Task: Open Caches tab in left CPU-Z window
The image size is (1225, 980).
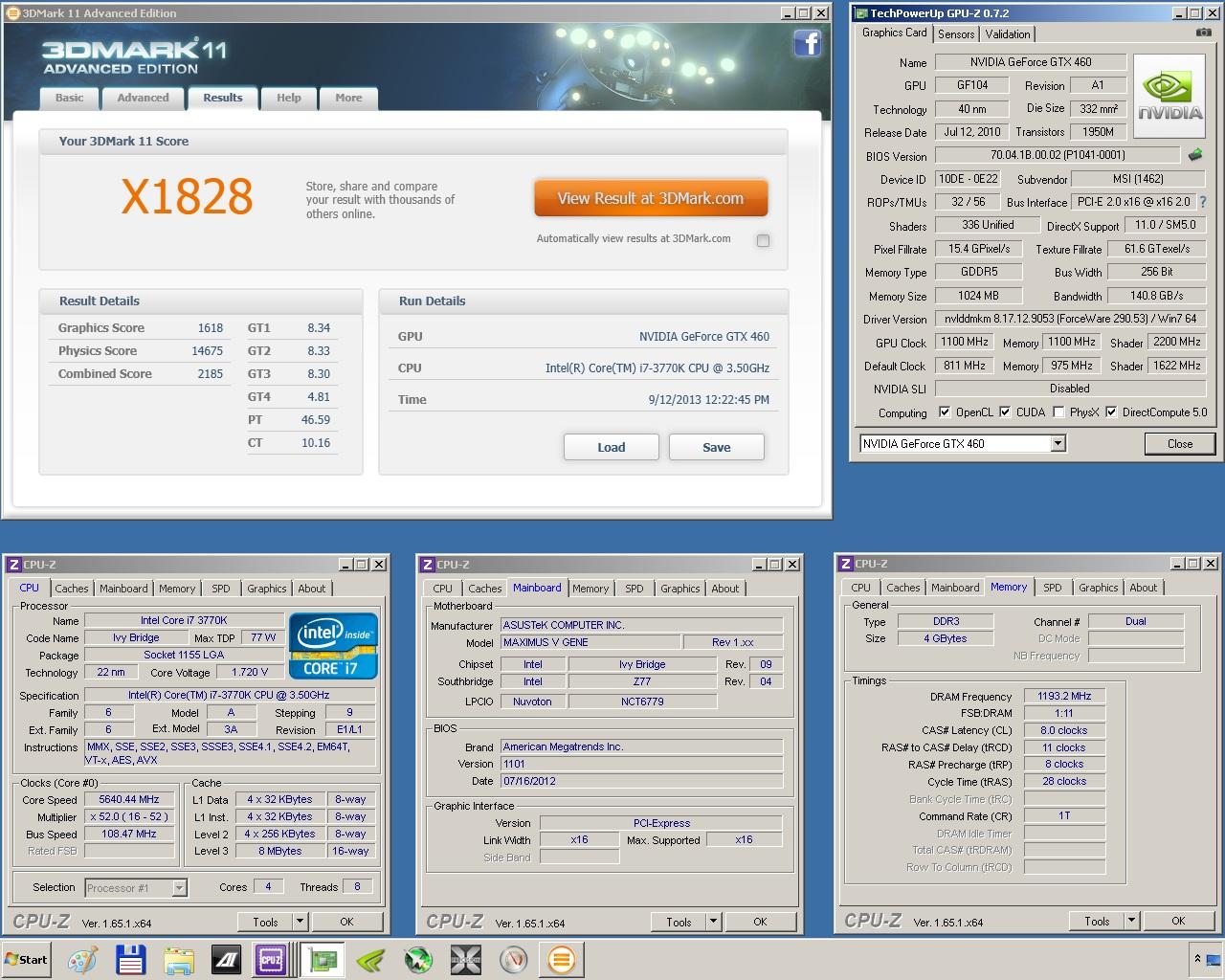Action: coord(71,589)
